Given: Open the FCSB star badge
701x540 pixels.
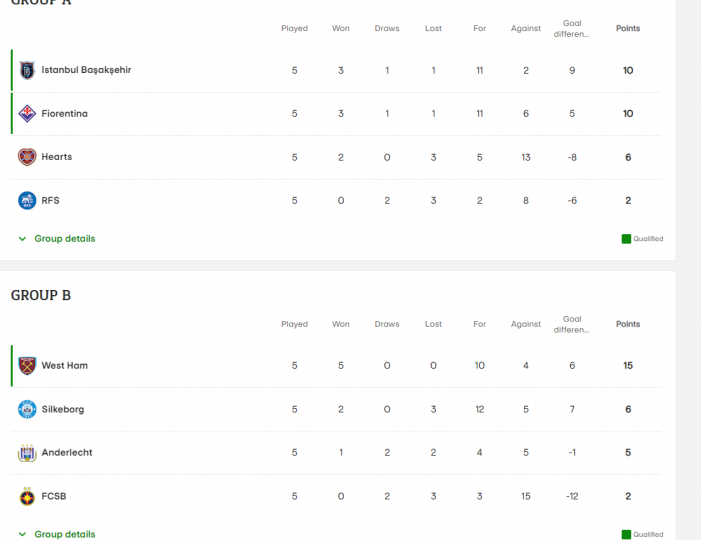Looking at the screenshot, I should coord(27,496).
